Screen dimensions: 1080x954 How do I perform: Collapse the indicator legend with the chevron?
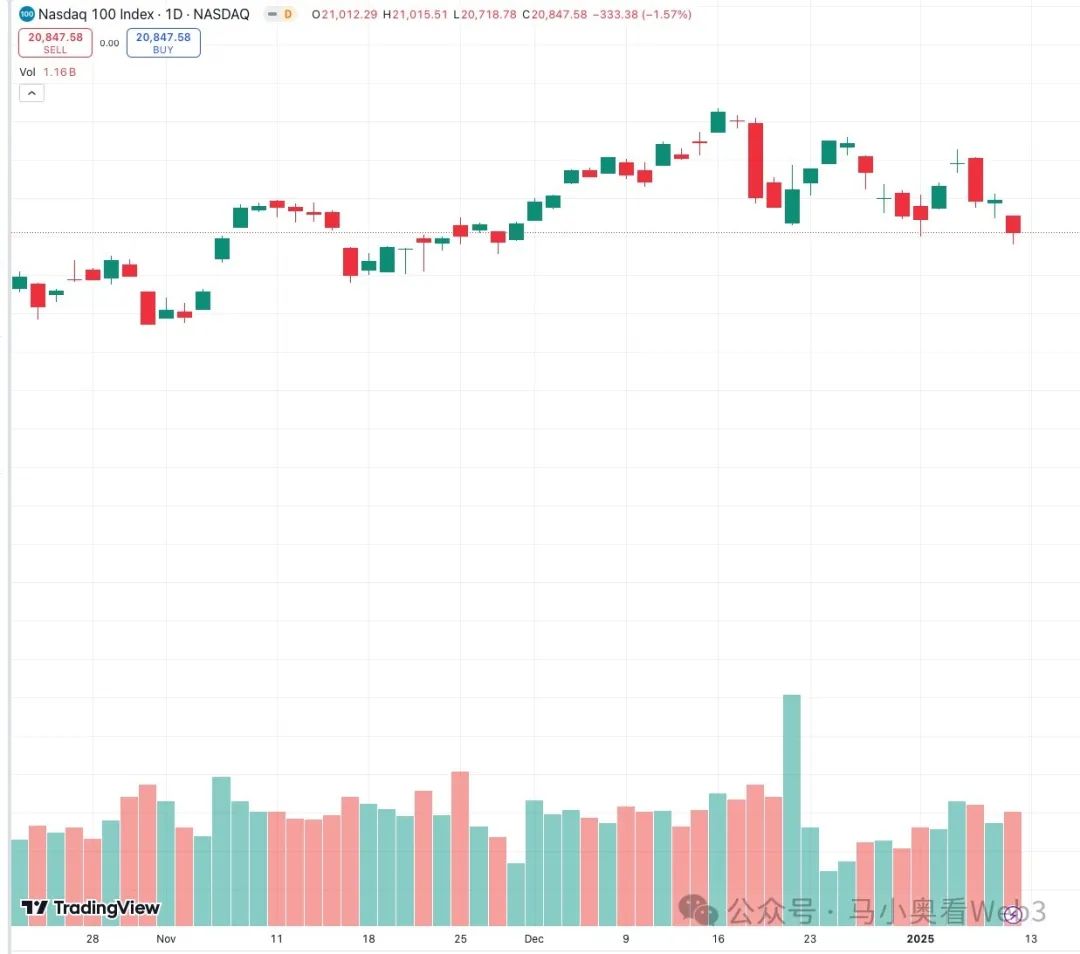click(x=32, y=93)
